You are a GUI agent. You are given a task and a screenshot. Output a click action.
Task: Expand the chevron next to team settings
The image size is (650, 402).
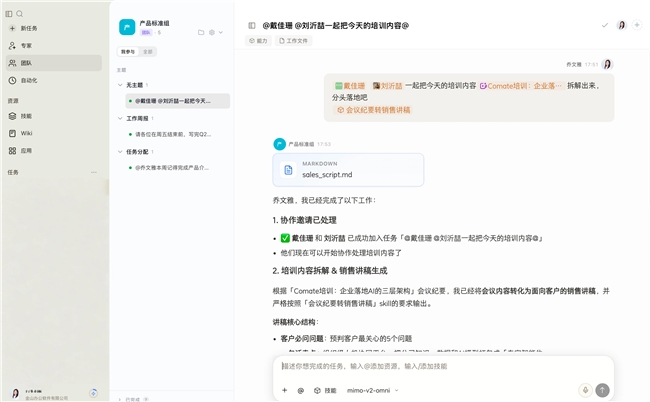point(221,32)
